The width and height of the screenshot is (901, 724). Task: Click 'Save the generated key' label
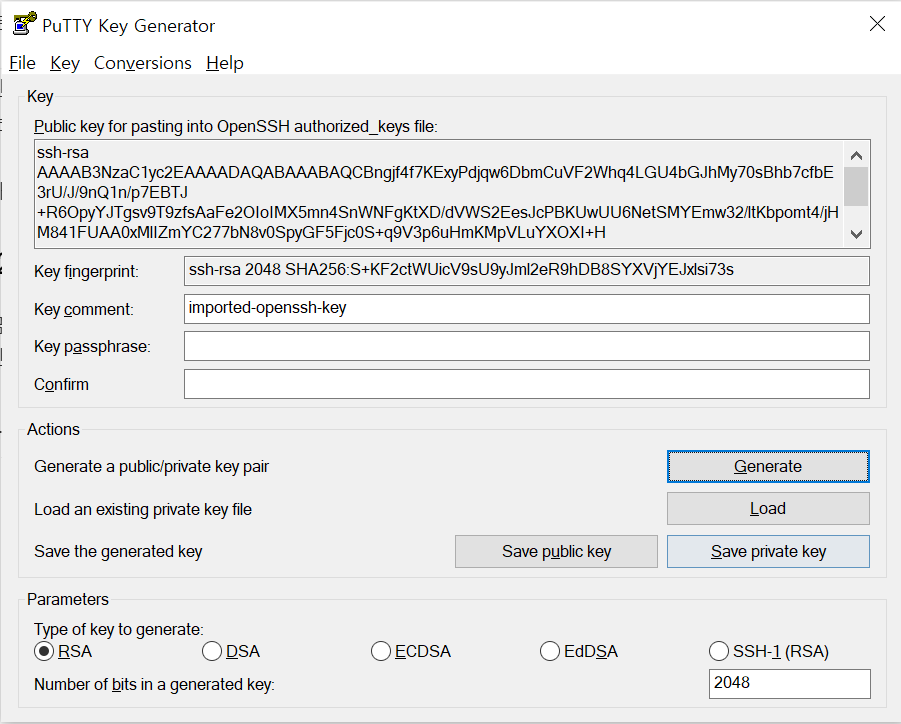point(118,552)
